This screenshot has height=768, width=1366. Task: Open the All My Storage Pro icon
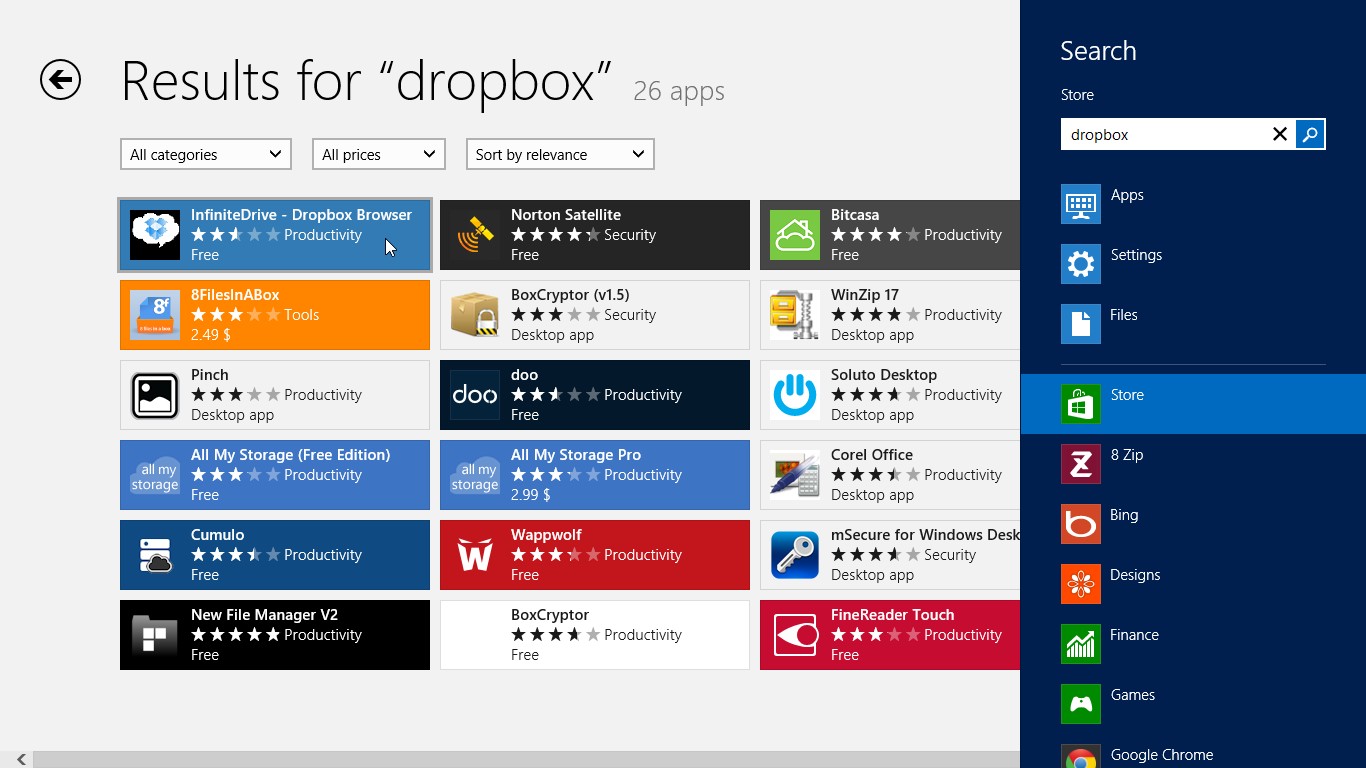point(475,475)
